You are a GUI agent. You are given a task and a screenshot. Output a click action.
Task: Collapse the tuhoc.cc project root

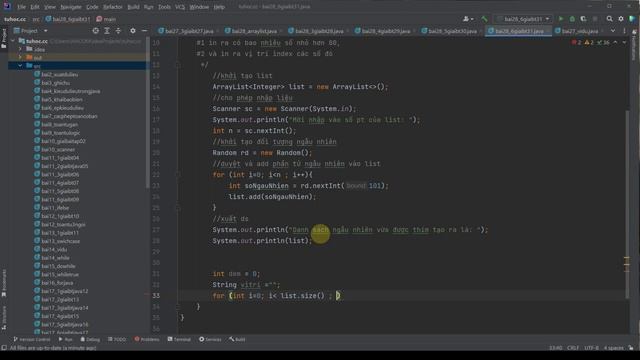coord(13,41)
